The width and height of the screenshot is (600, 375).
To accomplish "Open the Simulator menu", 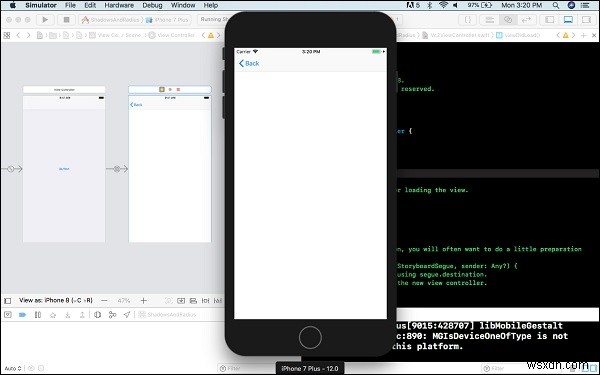I will (x=41, y=5).
